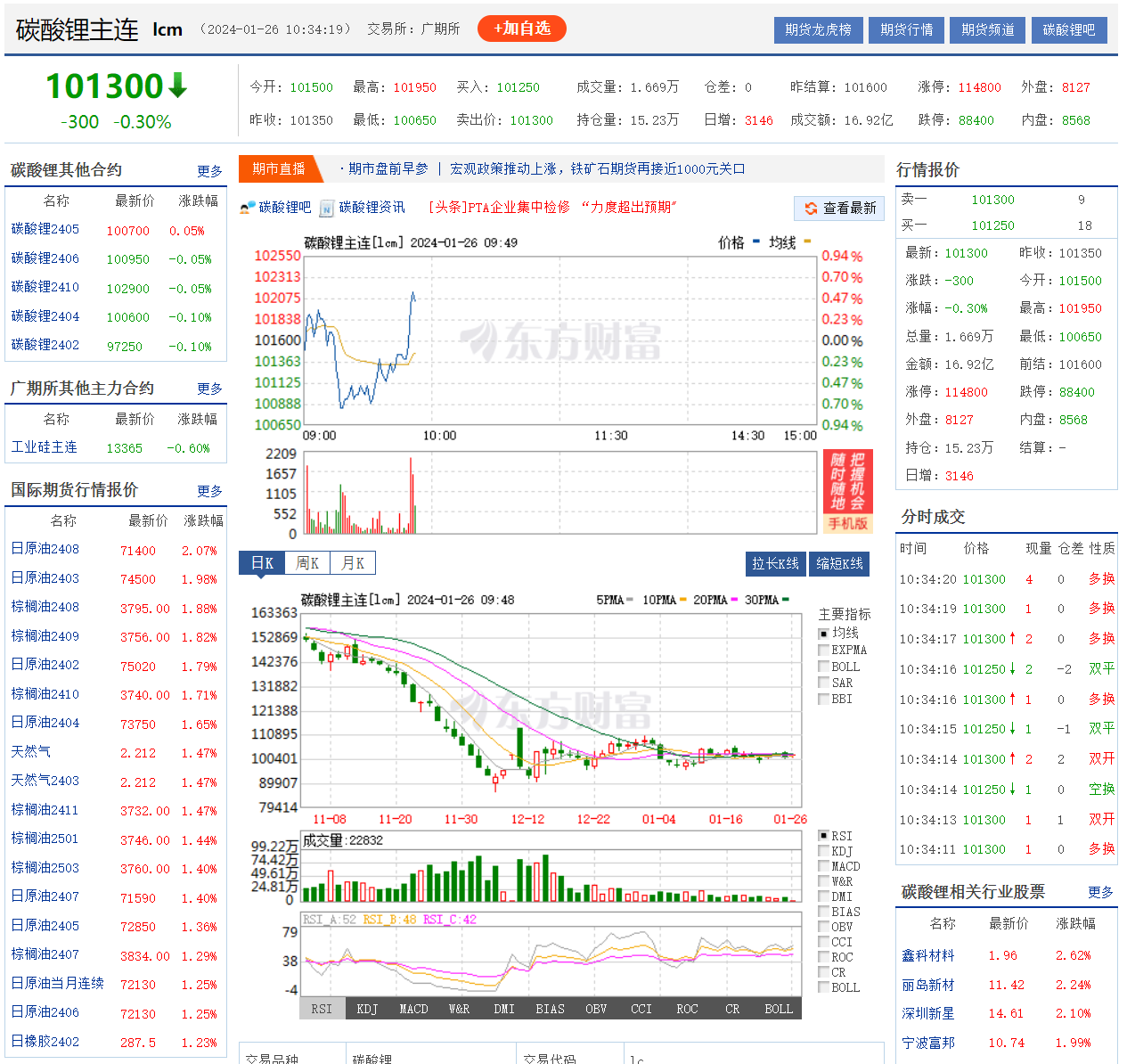Open the 期货行情 page
Image resolution: width=1127 pixels, height=1064 pixels.
click(906, 29)
